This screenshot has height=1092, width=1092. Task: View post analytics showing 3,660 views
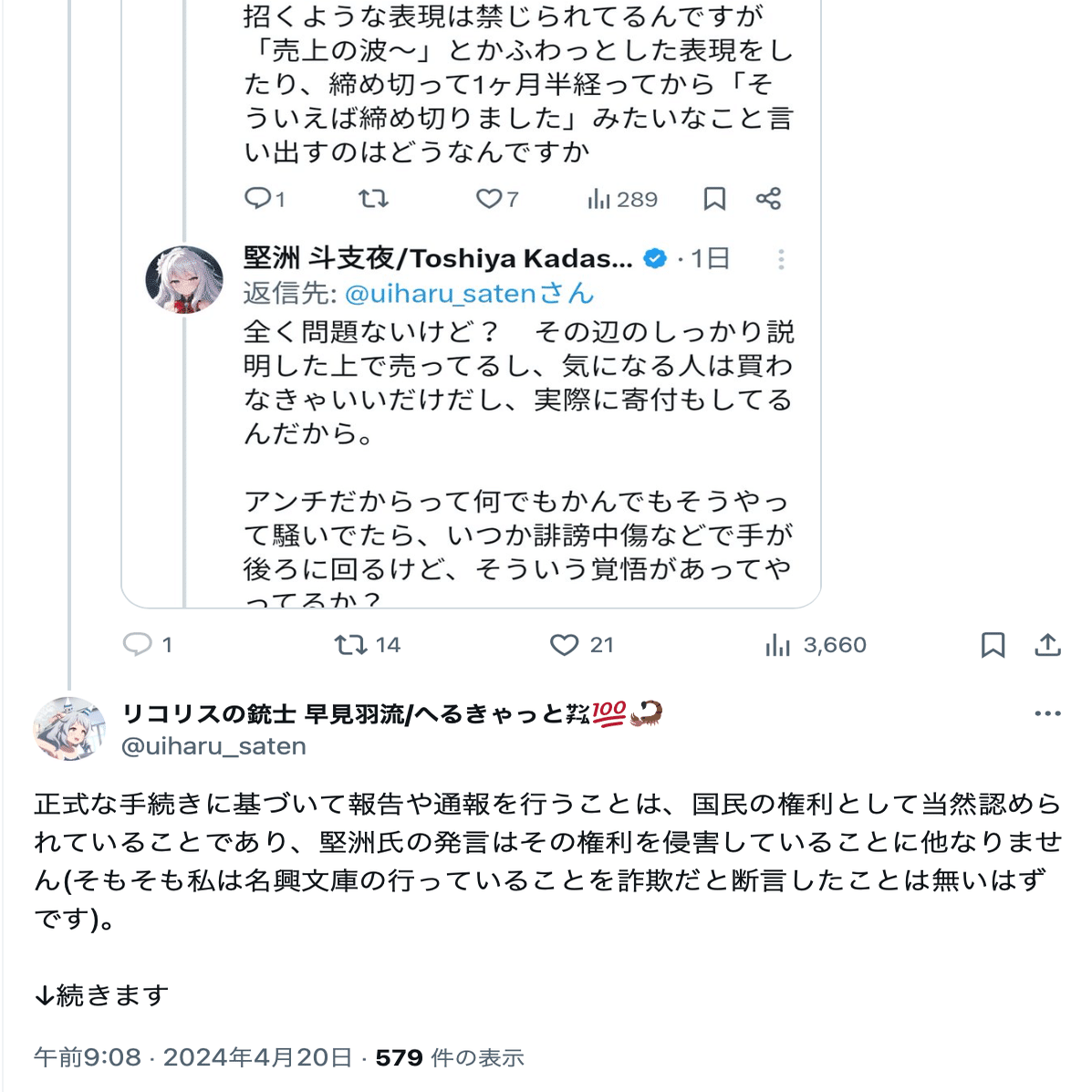coord(816,645)
